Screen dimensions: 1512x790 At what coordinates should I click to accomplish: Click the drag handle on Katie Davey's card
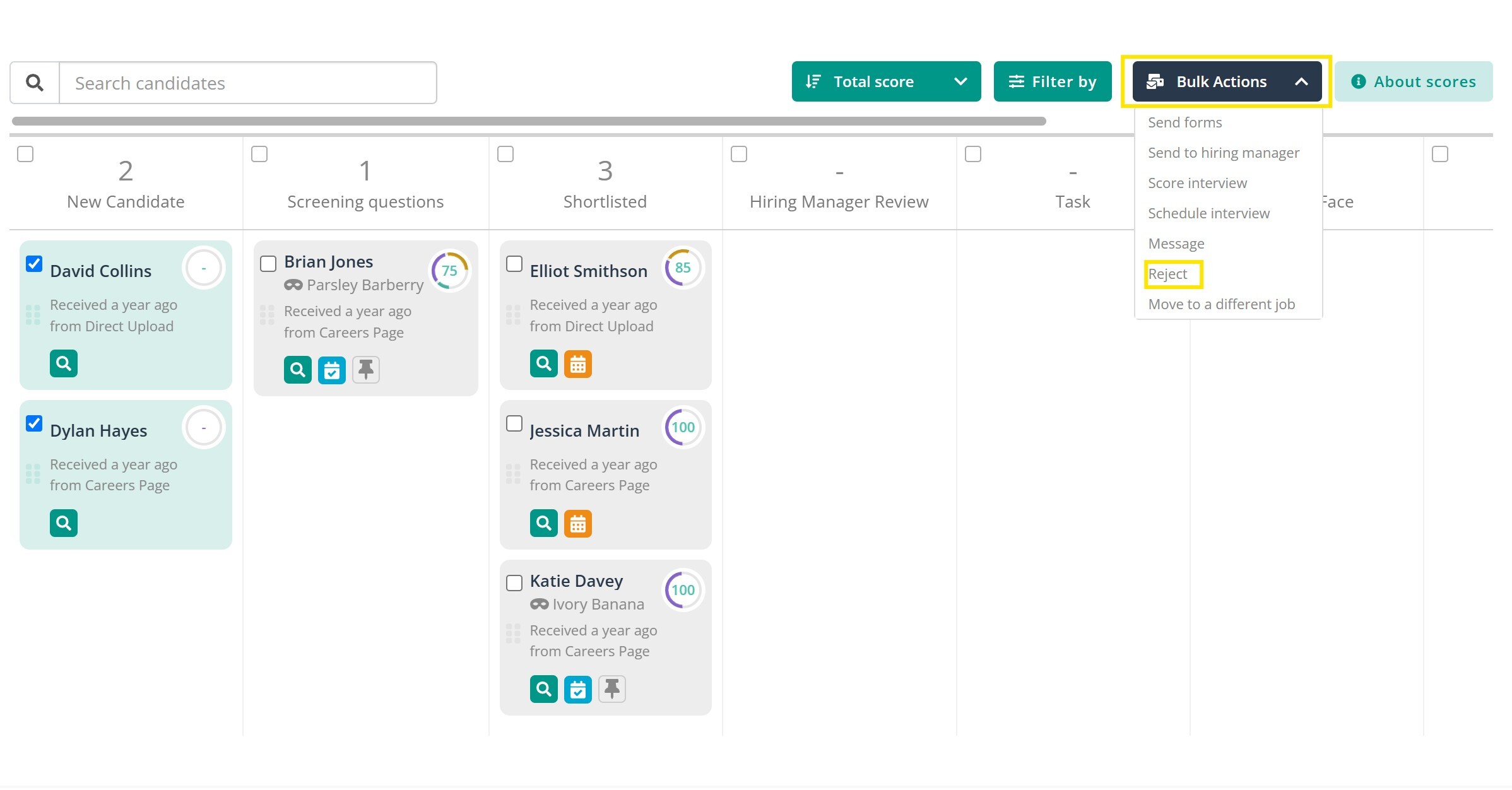514,634
